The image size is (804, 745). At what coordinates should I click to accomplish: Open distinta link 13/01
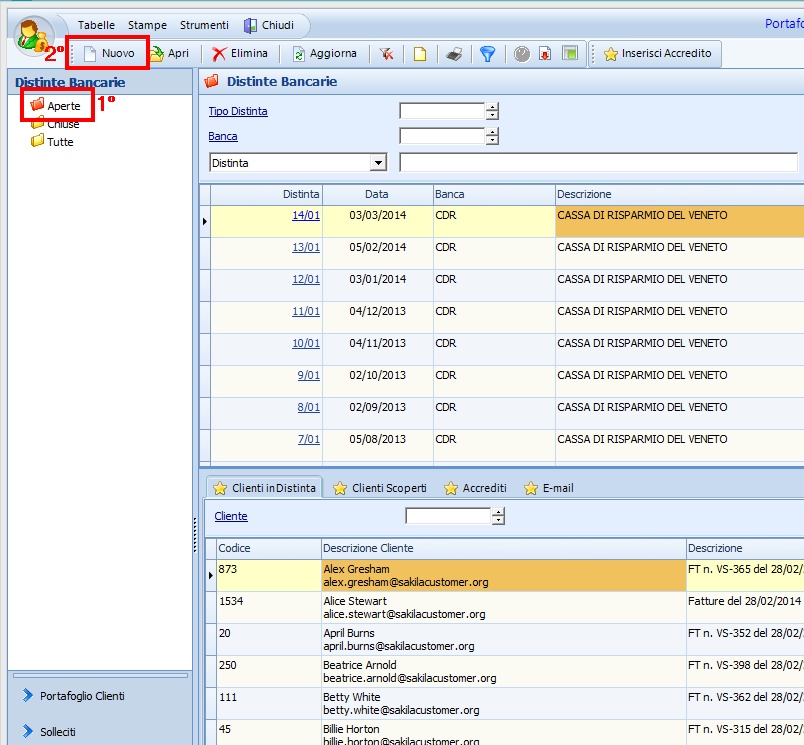pos(306,247)
